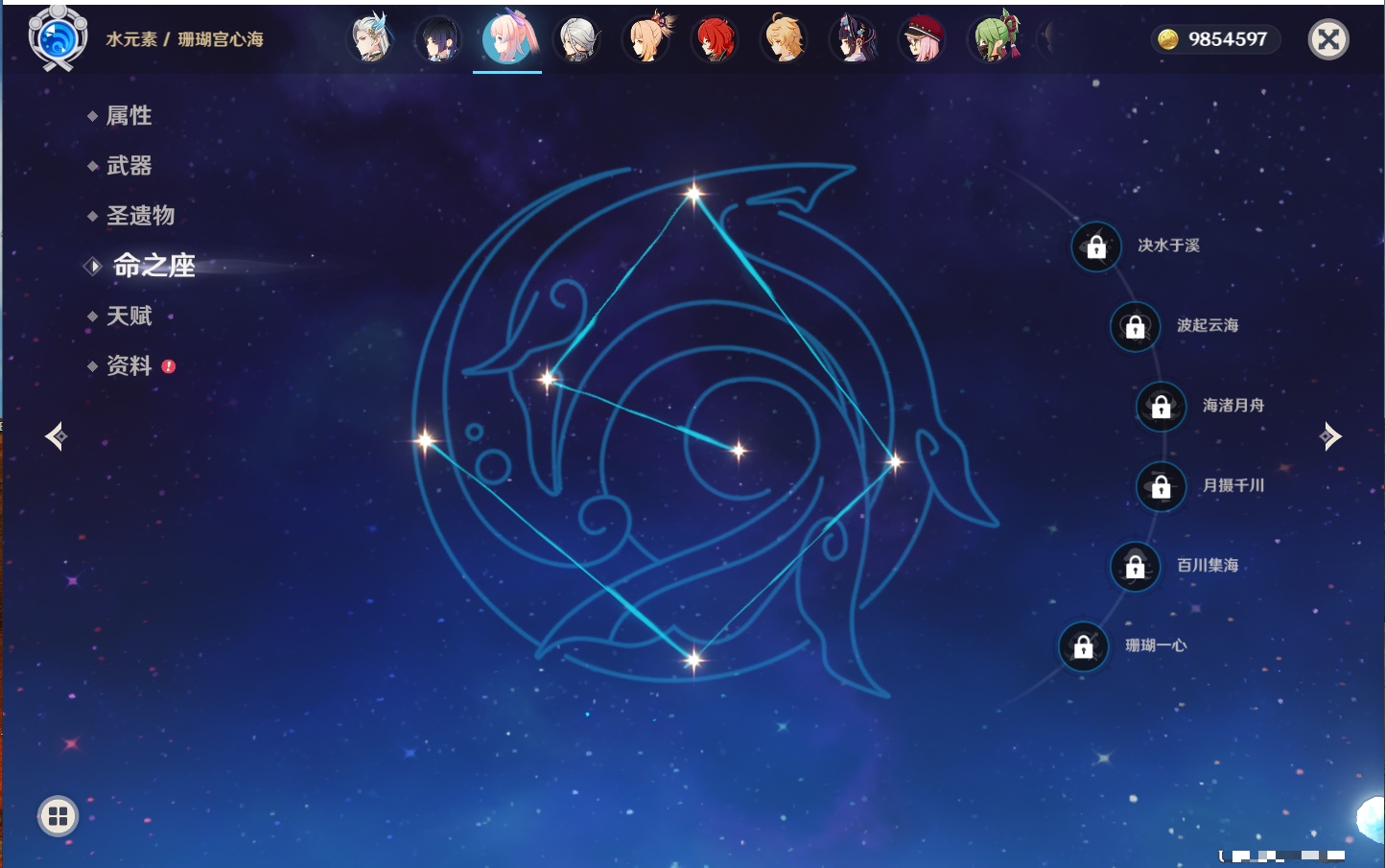Viewport: 1385px width, 868px height.
Task: Click the lock icon for 月摄千川
Action: (x=1161, y=486)
